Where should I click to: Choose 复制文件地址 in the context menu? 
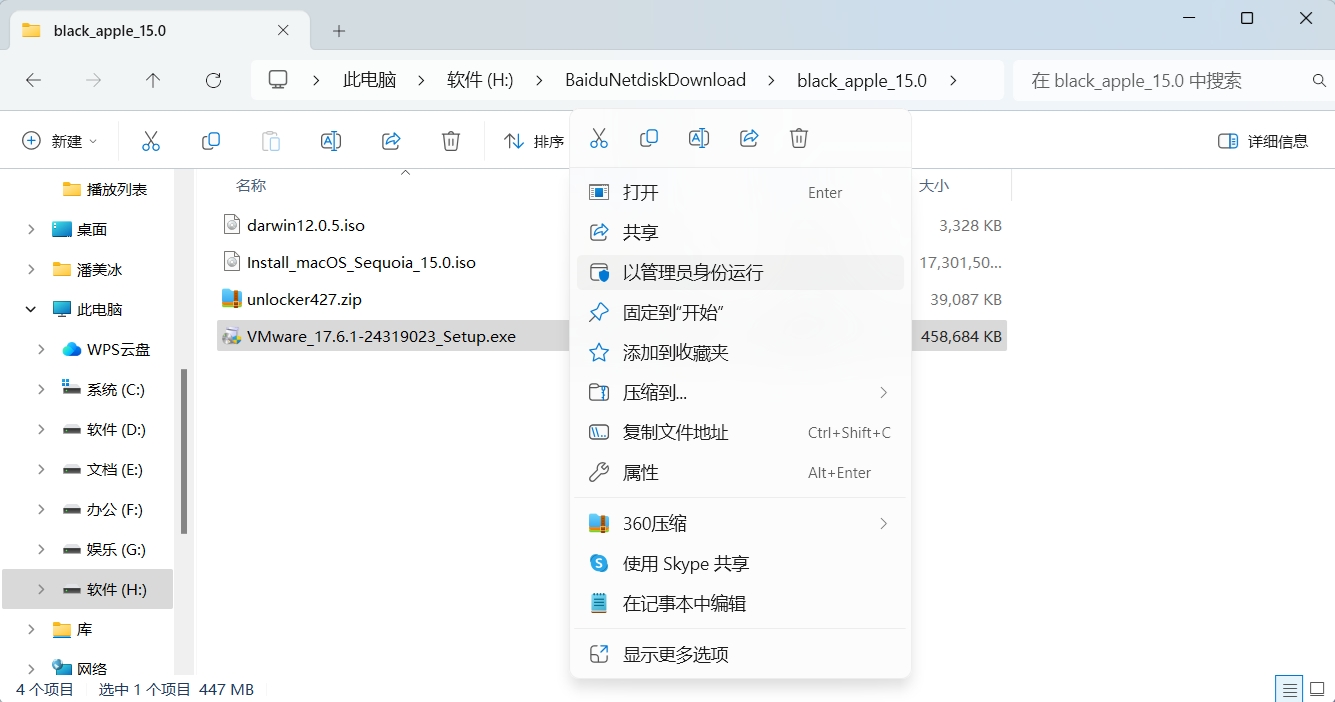(740, 432)
